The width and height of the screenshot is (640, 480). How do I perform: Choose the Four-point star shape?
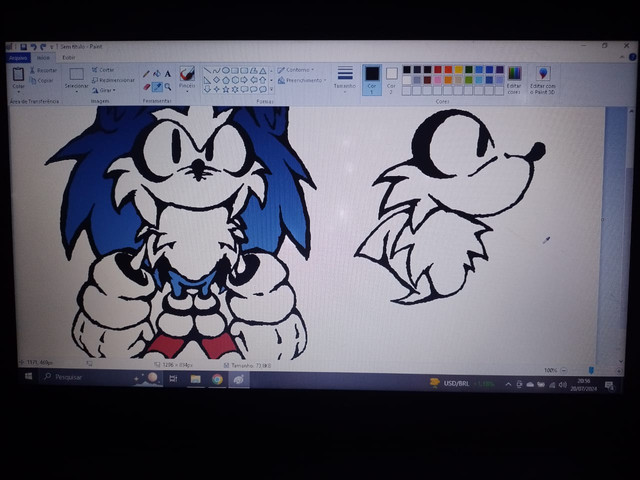point(216,89)
